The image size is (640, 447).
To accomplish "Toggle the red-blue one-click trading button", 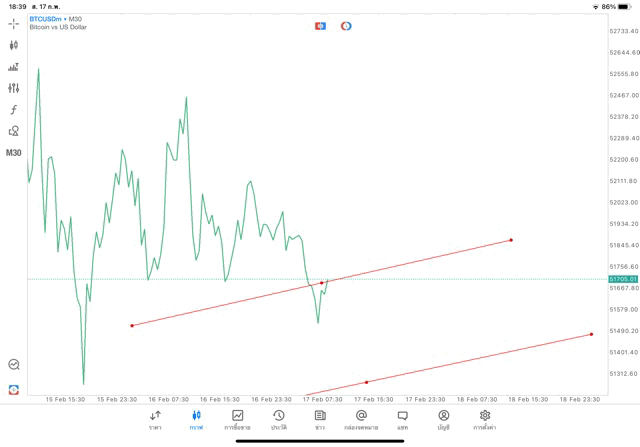I will [x=320, y=26].
